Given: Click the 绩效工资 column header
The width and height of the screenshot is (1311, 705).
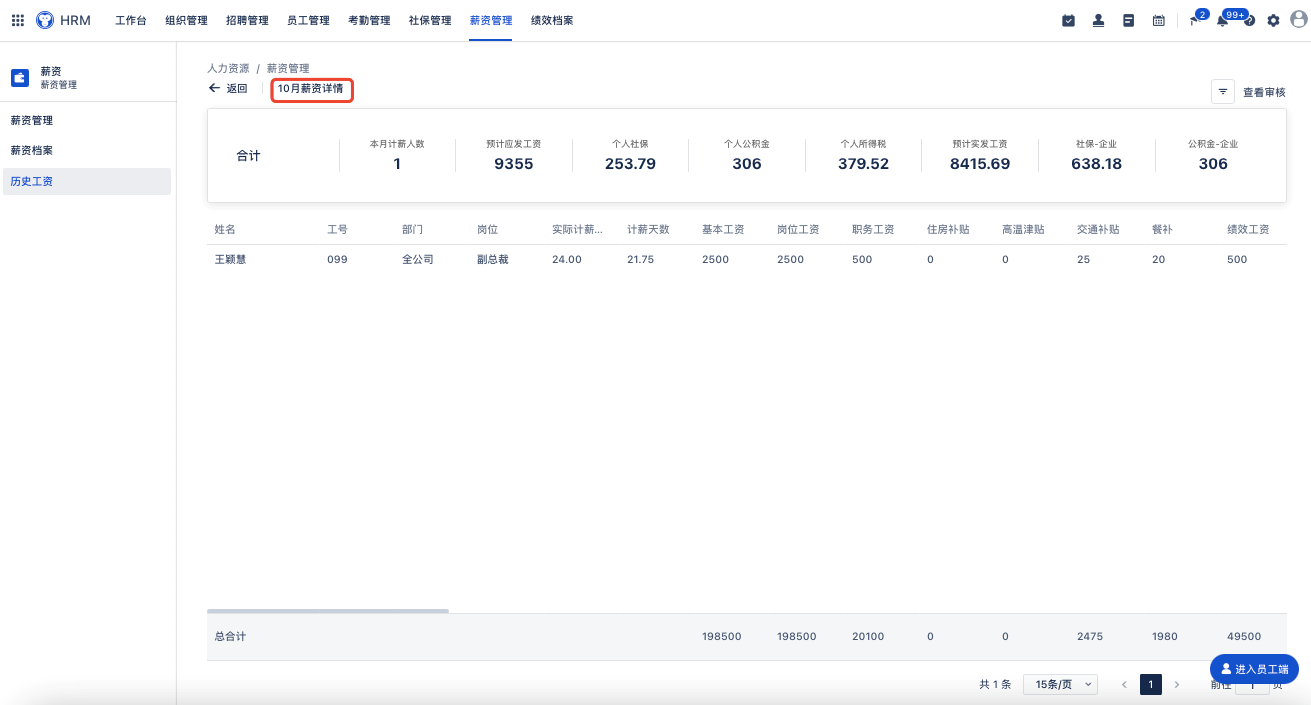Looking at the screenshot, I should point(1248,229).
